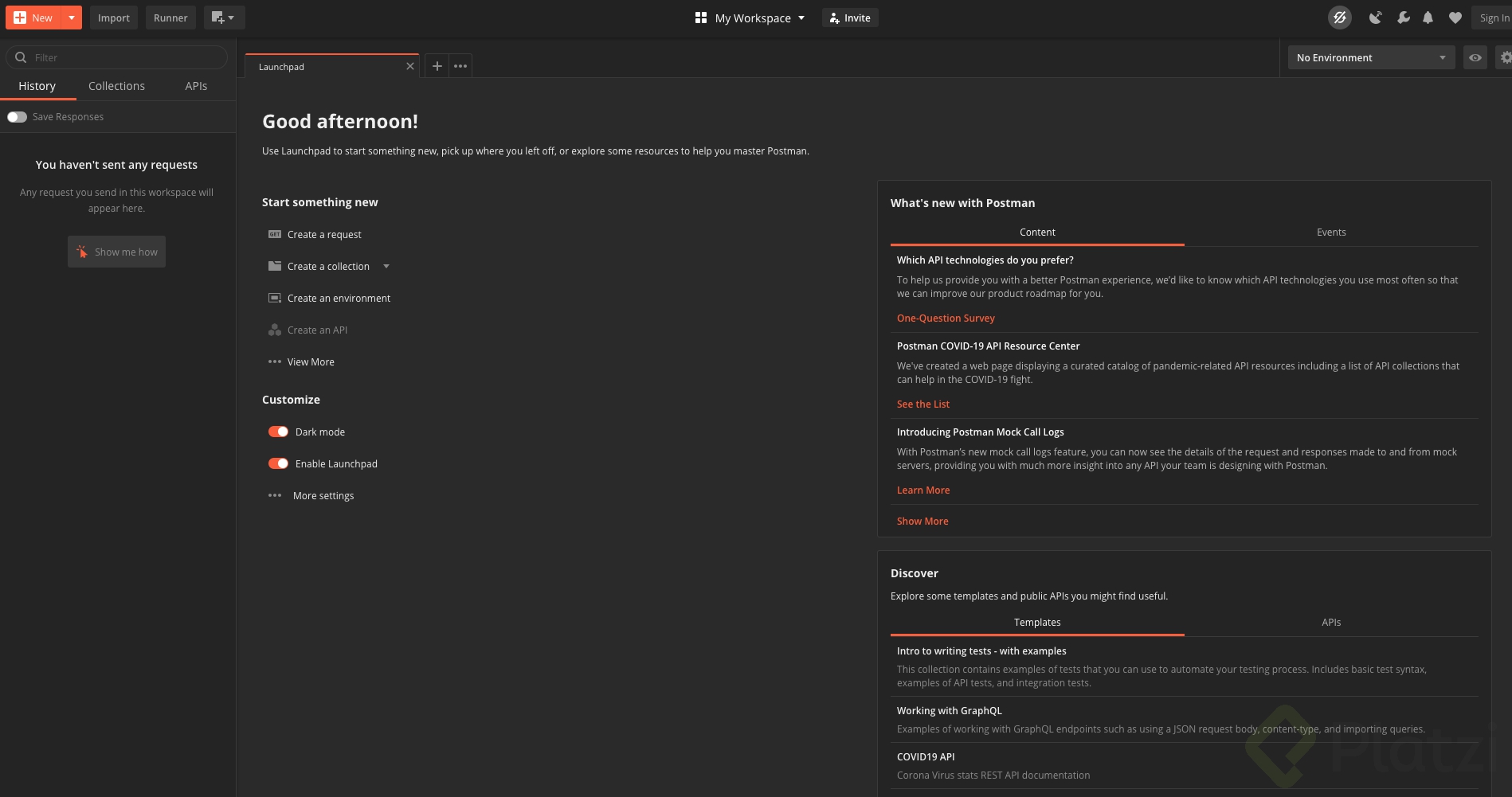This screenshot has height=797, width=1512.
Task: Switch to the History tab
Action: [x=37, y=86]
